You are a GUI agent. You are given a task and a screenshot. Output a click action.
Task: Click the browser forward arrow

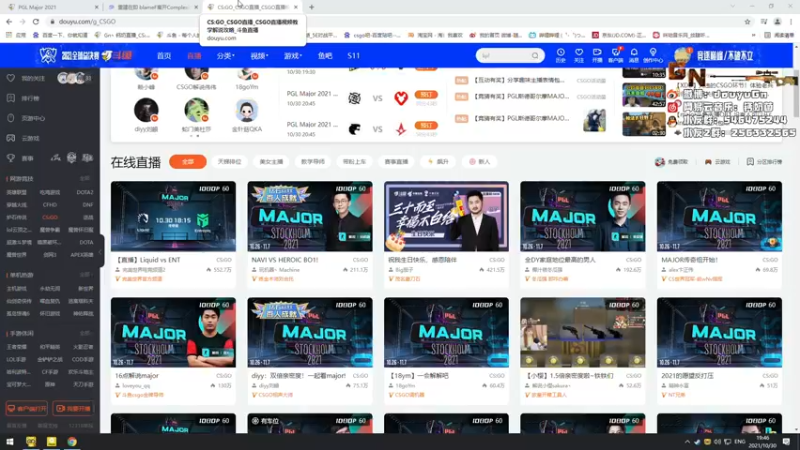click(x=22, y=21)
